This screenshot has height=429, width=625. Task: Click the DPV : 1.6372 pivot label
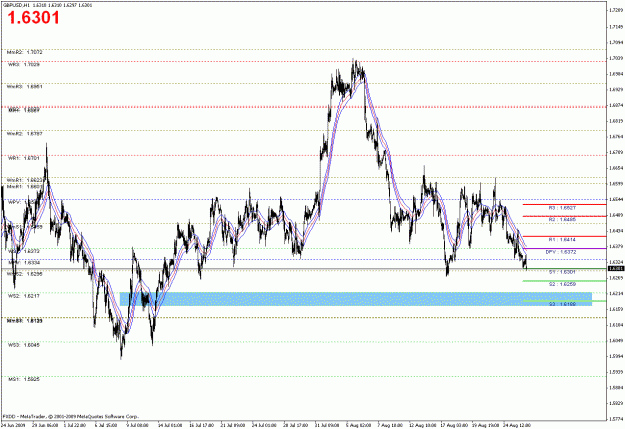(561, 252)
